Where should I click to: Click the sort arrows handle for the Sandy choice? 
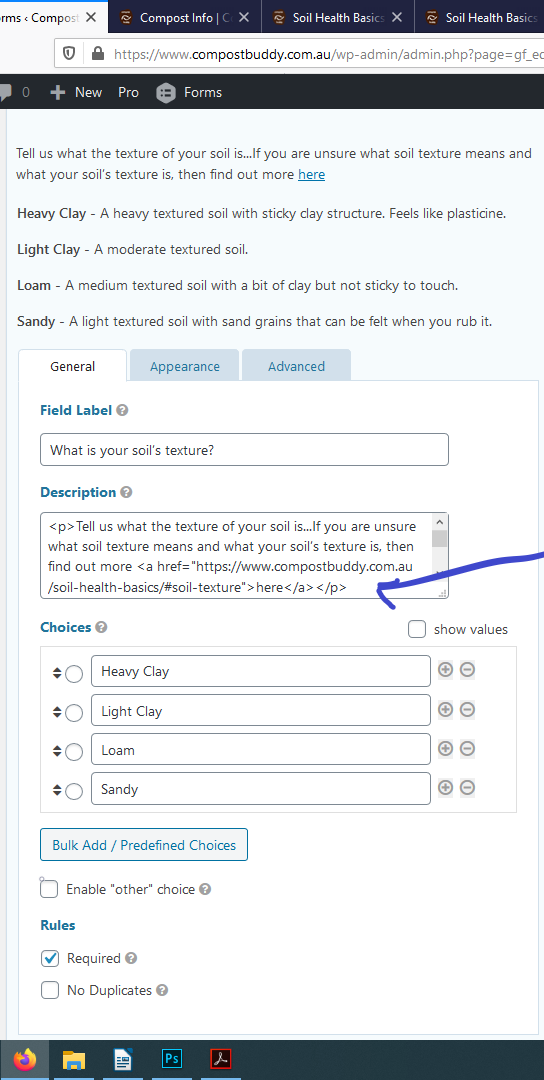57,791
